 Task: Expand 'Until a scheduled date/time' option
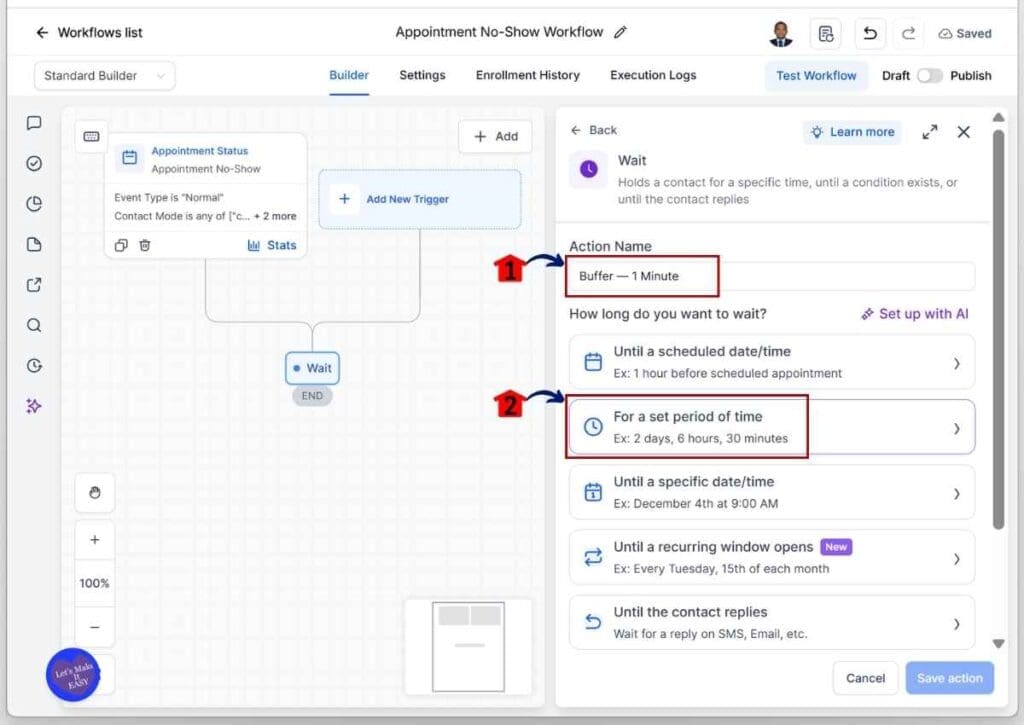point(772,362)
